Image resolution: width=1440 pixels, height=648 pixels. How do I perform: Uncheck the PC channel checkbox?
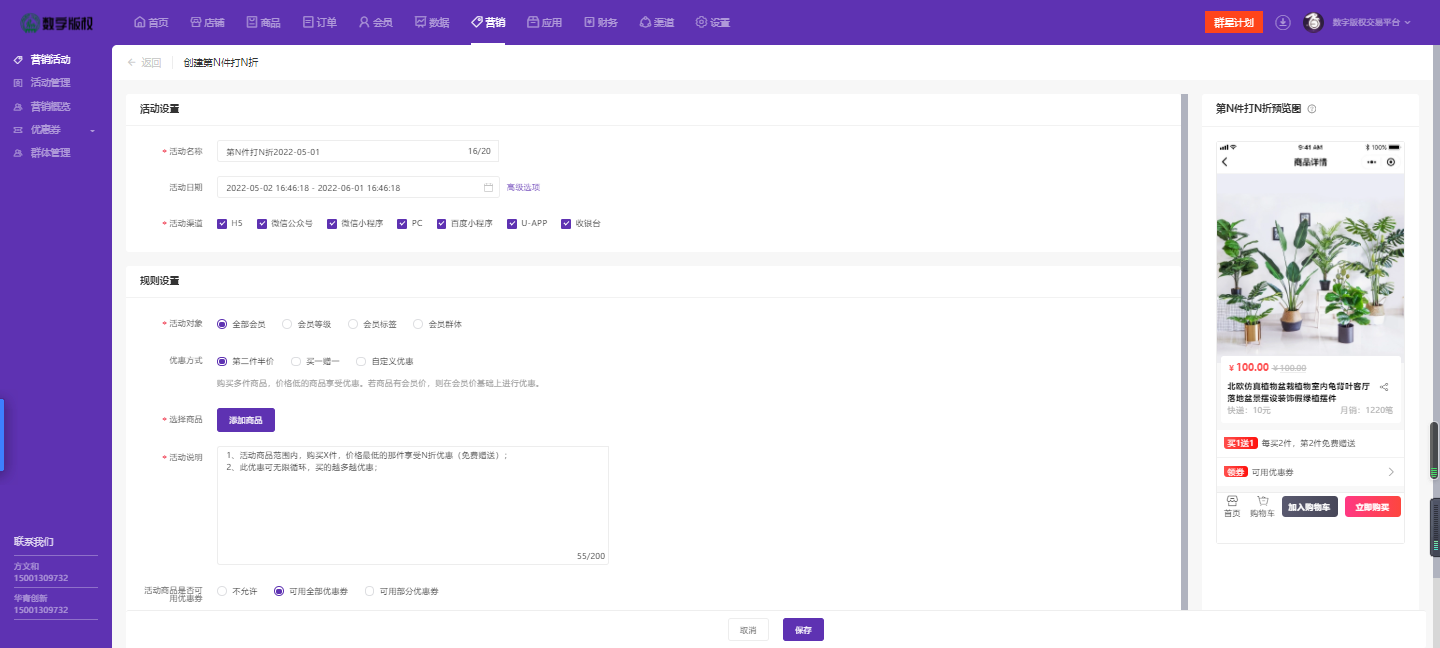click(x=402, y=223)
